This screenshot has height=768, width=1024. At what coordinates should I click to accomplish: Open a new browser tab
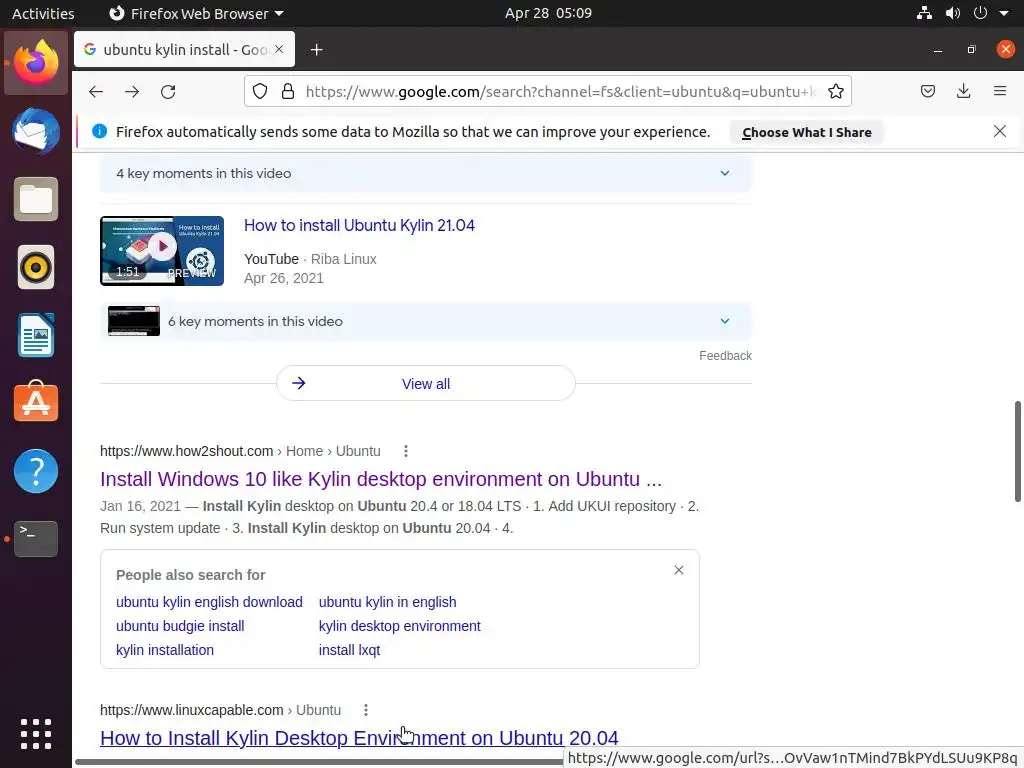coord(317,50)
